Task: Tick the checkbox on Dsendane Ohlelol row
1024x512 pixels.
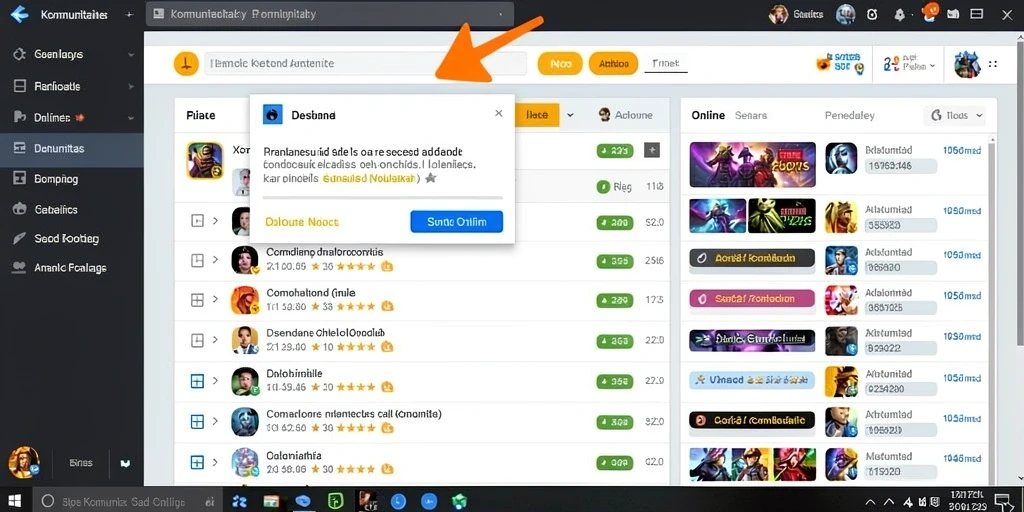Action: pyautogui.click(x=197, y=340)
